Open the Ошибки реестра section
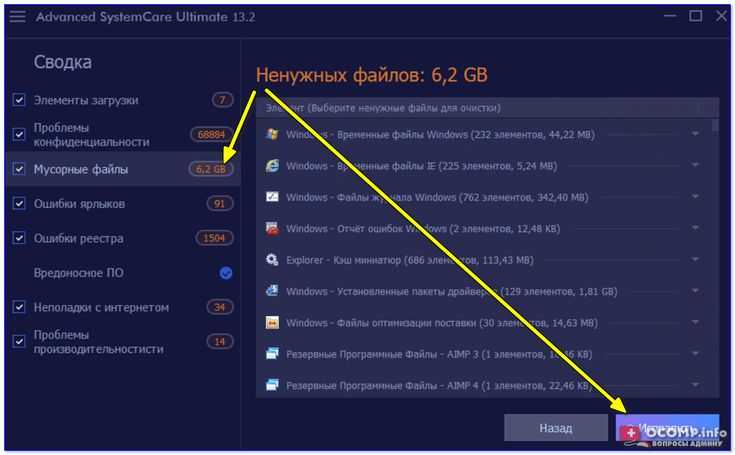 [x=79, y=239]
